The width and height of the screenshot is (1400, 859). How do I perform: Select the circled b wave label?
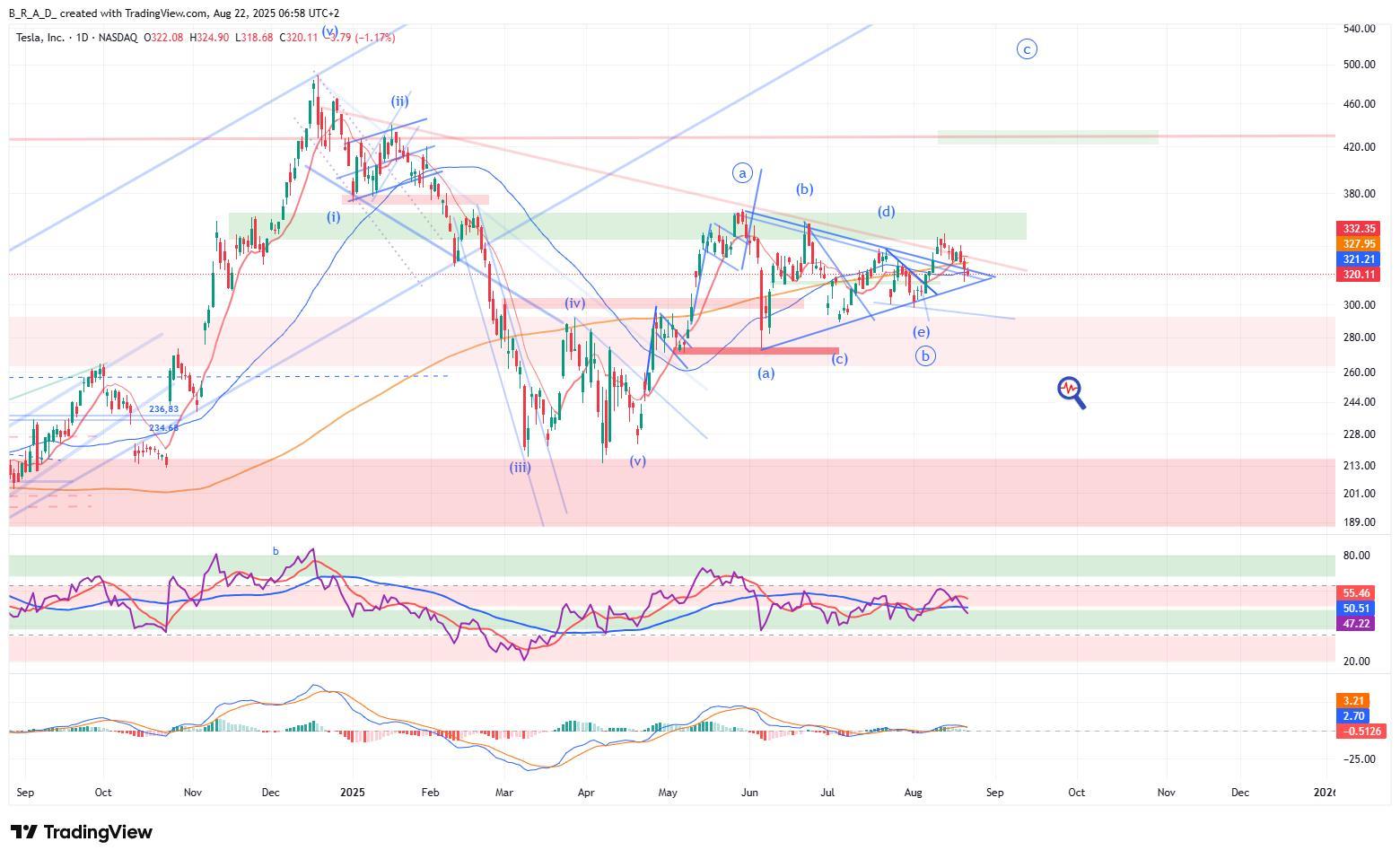[x=924, y=355]
